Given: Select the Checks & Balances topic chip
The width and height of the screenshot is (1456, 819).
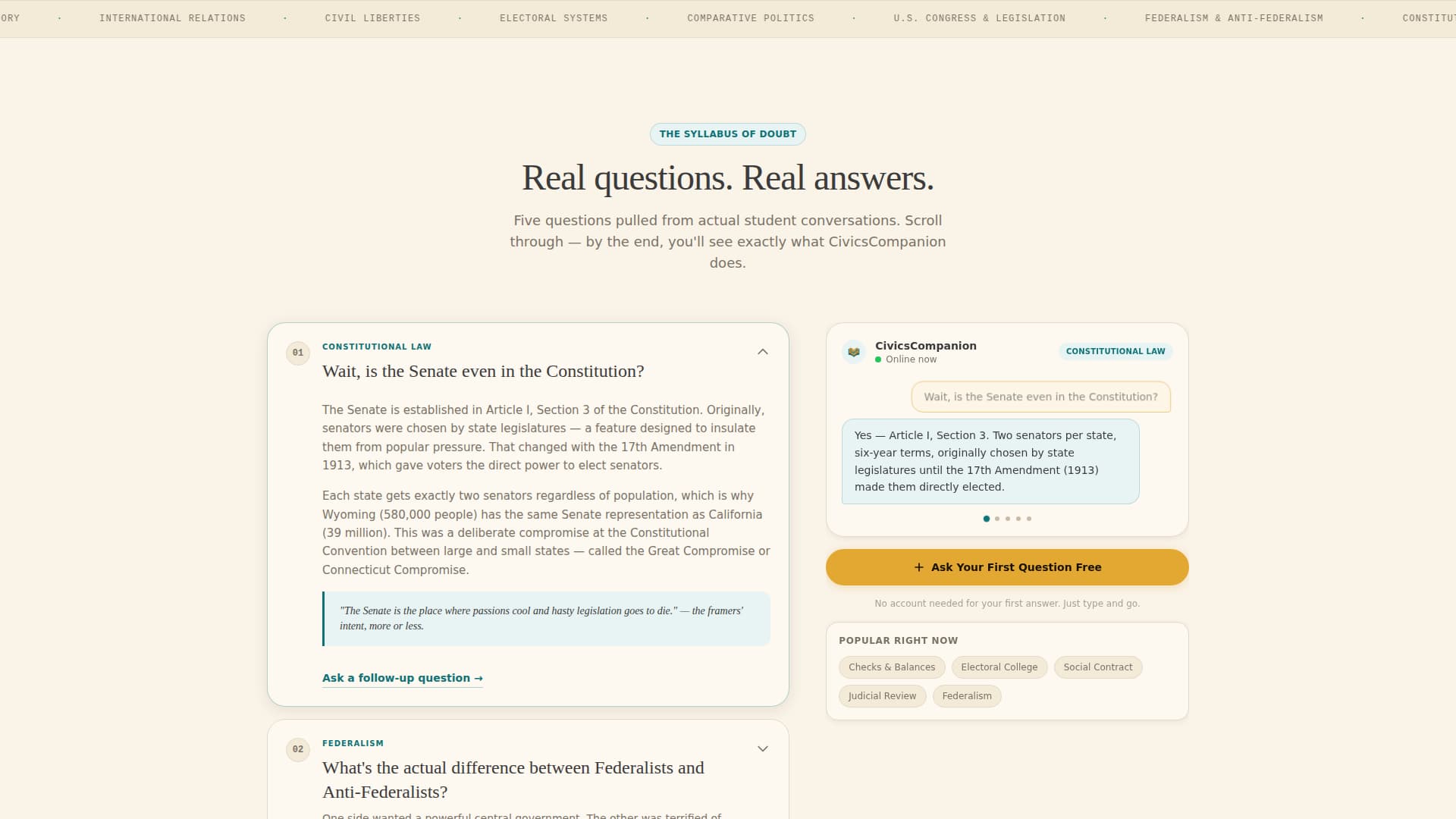Looking at the screenshot, I should pyautogui.click(x=891, y=667).
